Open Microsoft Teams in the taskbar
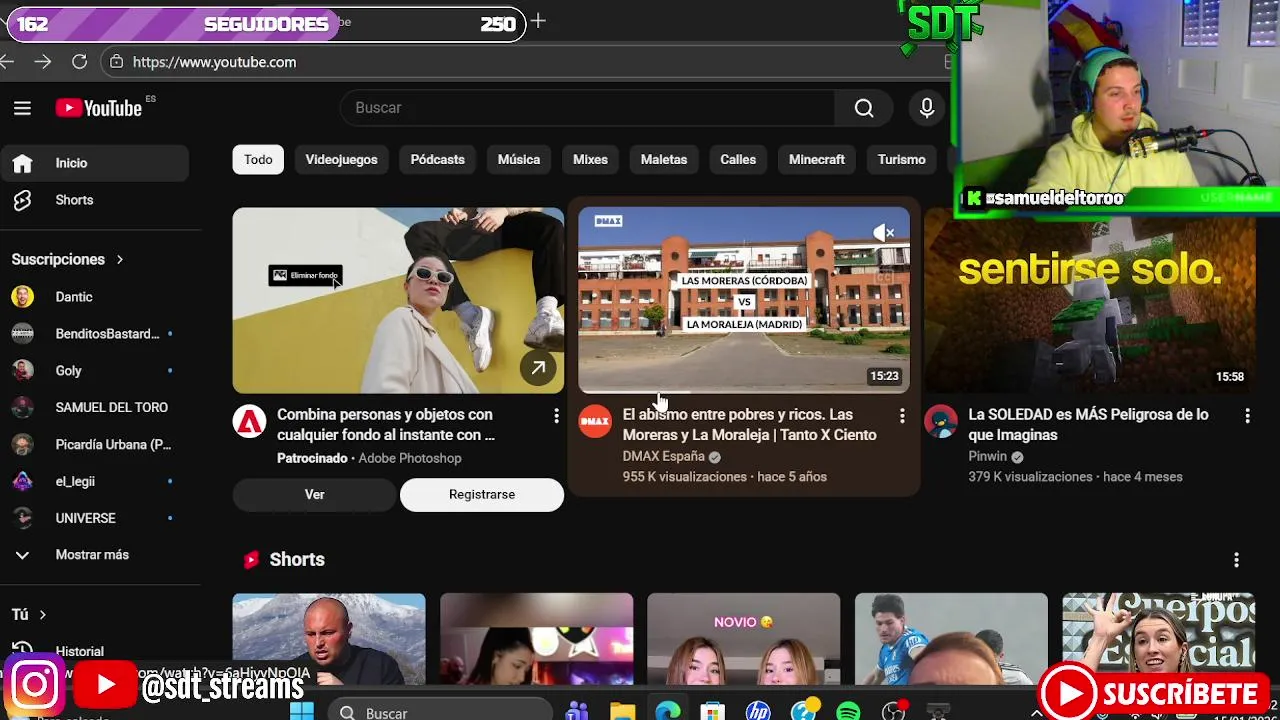The width and height of the screenshot is (1280, 720). click(577, 712)
